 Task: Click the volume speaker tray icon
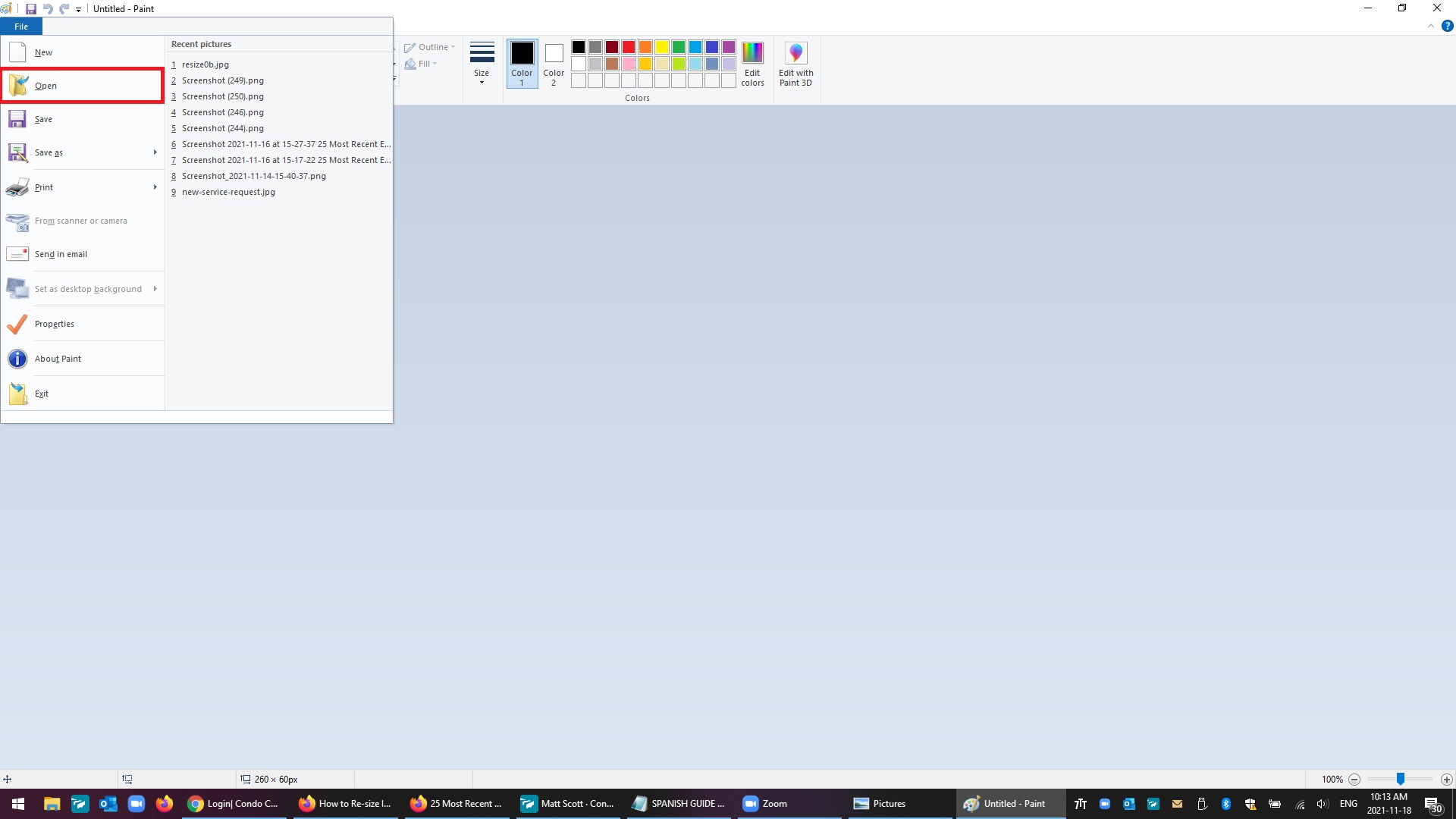[1323, 804]
